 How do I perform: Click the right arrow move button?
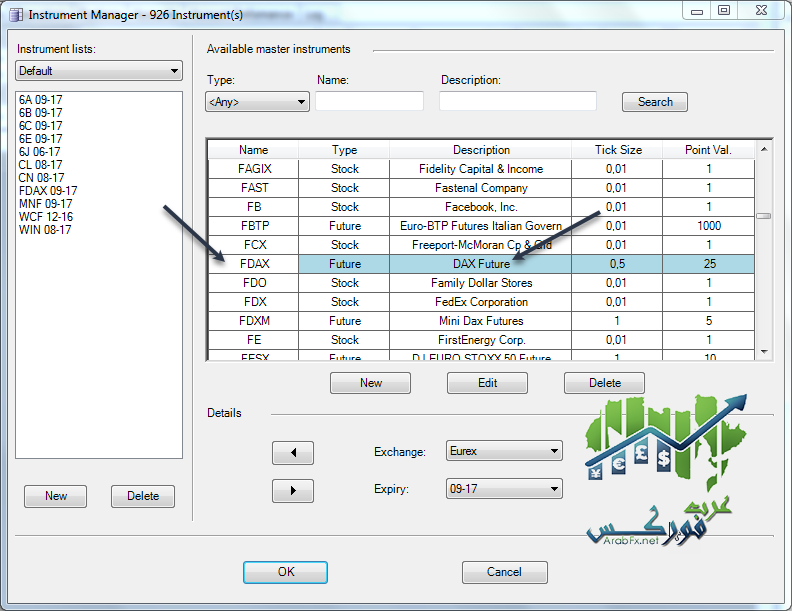[x=293, y=490]
